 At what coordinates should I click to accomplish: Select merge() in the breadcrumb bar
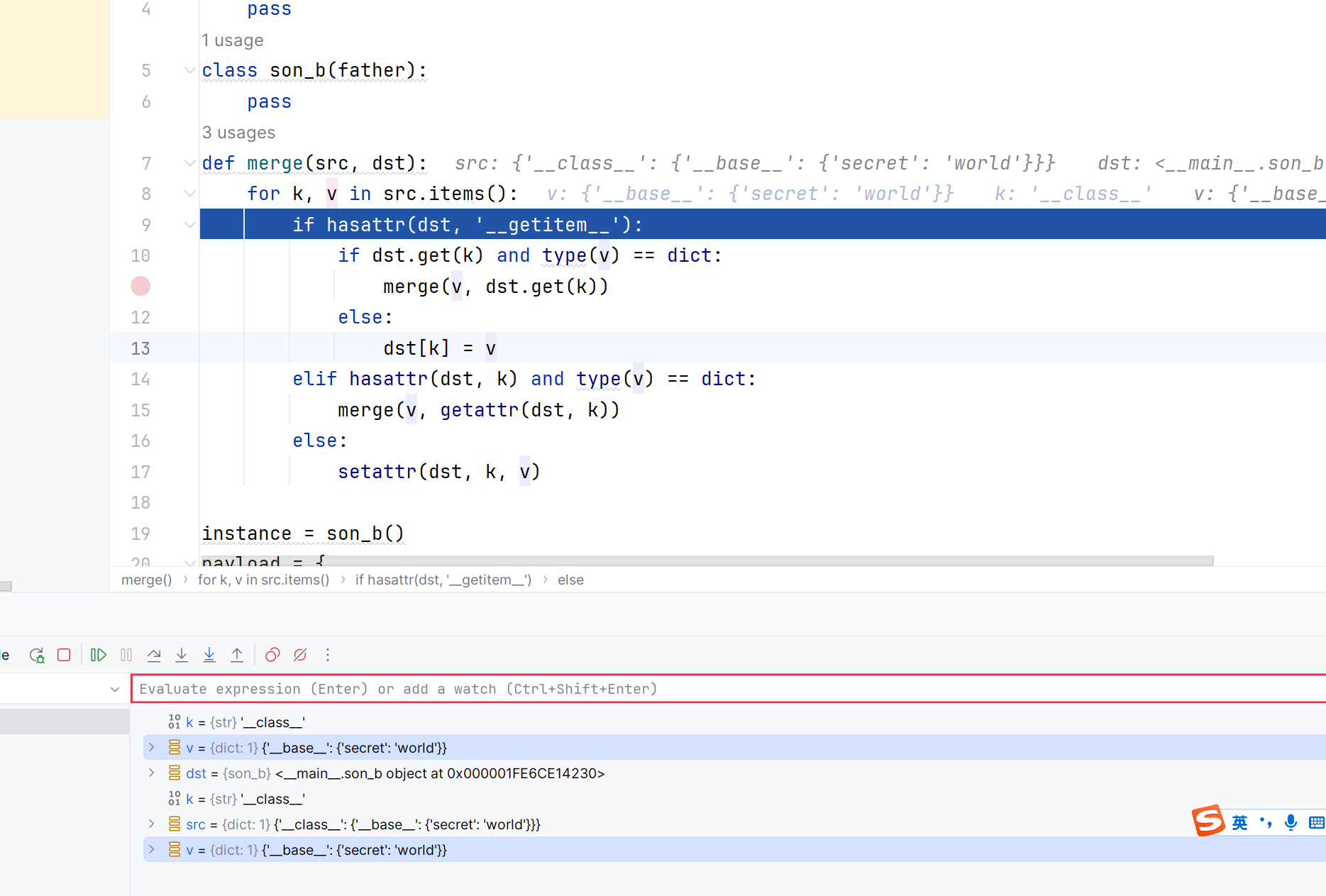point(147,580)
